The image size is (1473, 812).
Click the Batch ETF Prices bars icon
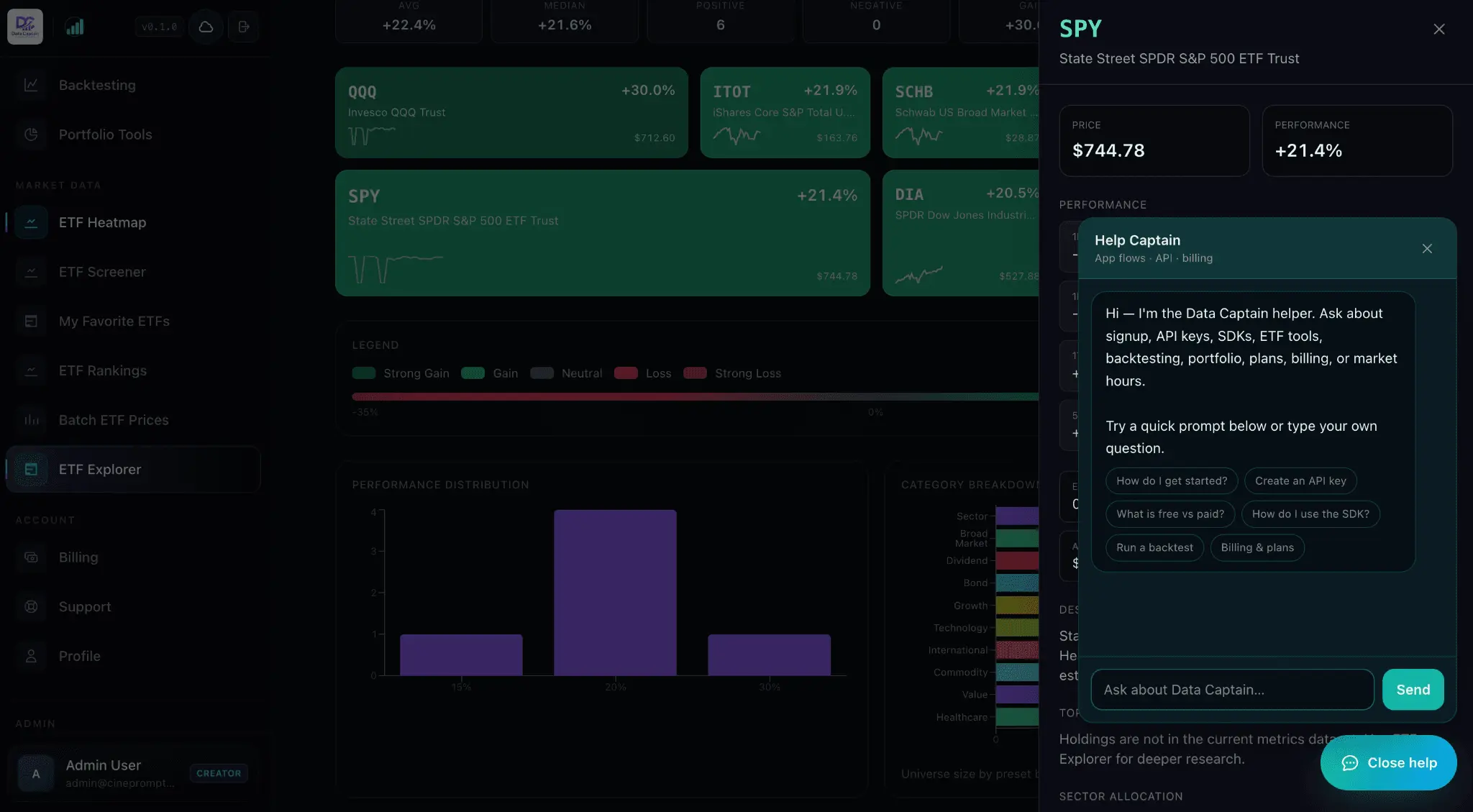click(x=31, y=420)
